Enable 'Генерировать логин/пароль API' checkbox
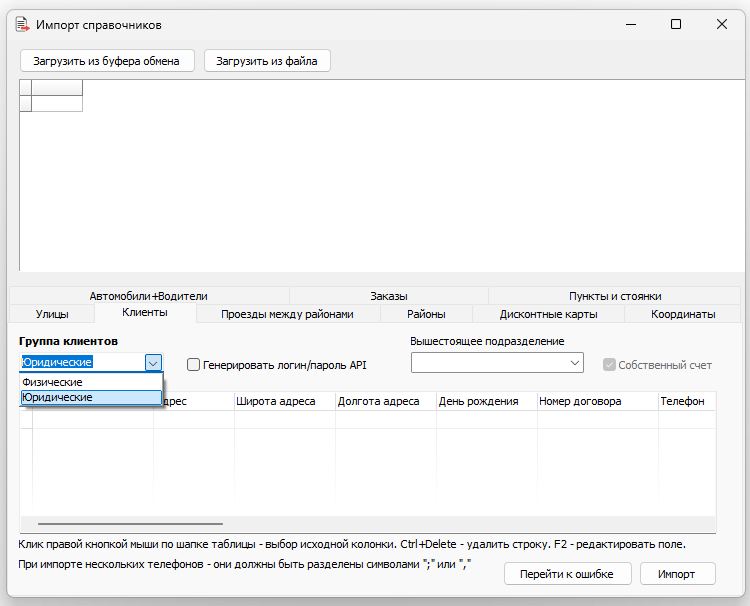The height and width of the screenshot is (606, 750). pos(194,365)
